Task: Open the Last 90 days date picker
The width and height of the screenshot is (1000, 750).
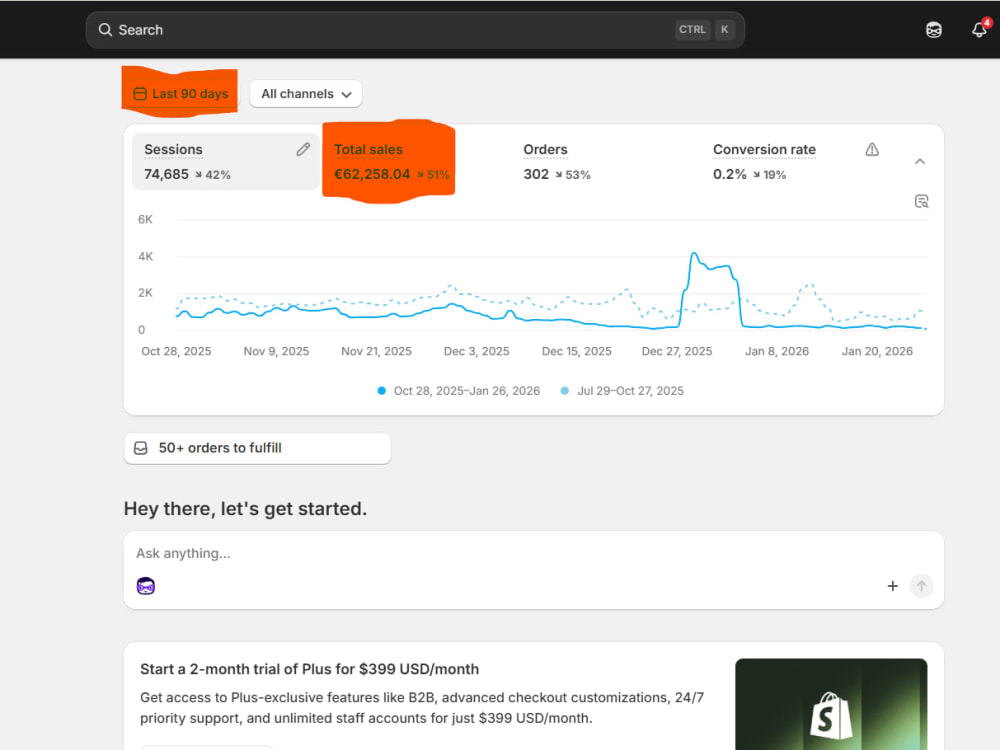Action: point(180,94)
